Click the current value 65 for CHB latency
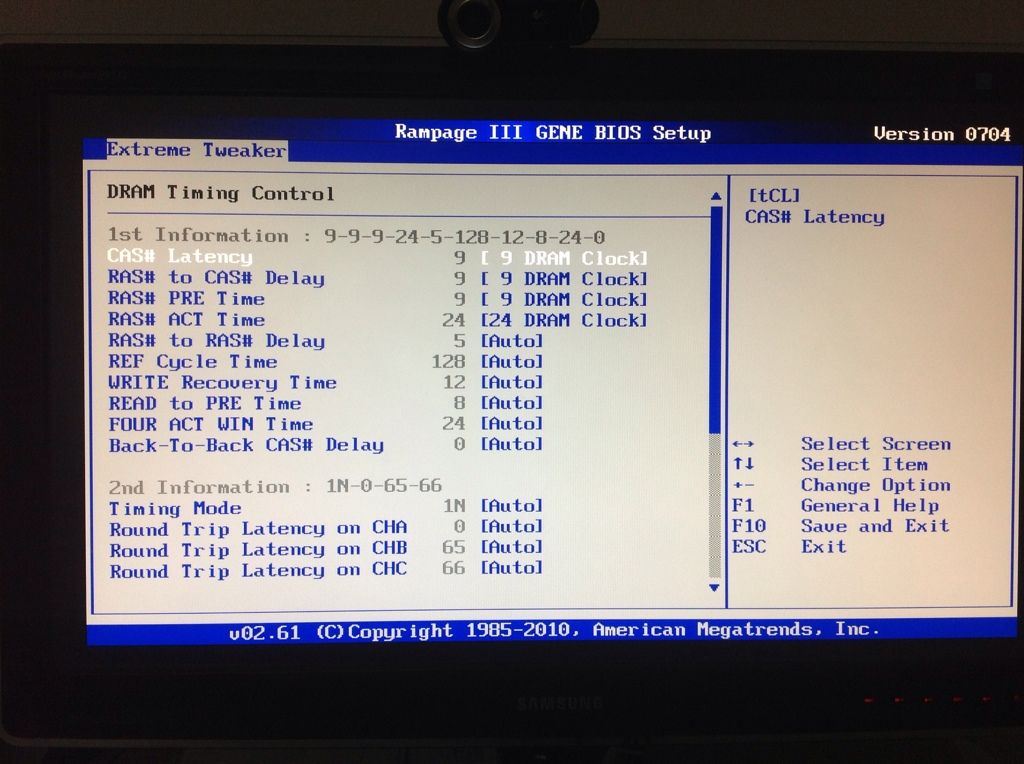Screen dimensions: 1024x764 click(x=453, y=548)
